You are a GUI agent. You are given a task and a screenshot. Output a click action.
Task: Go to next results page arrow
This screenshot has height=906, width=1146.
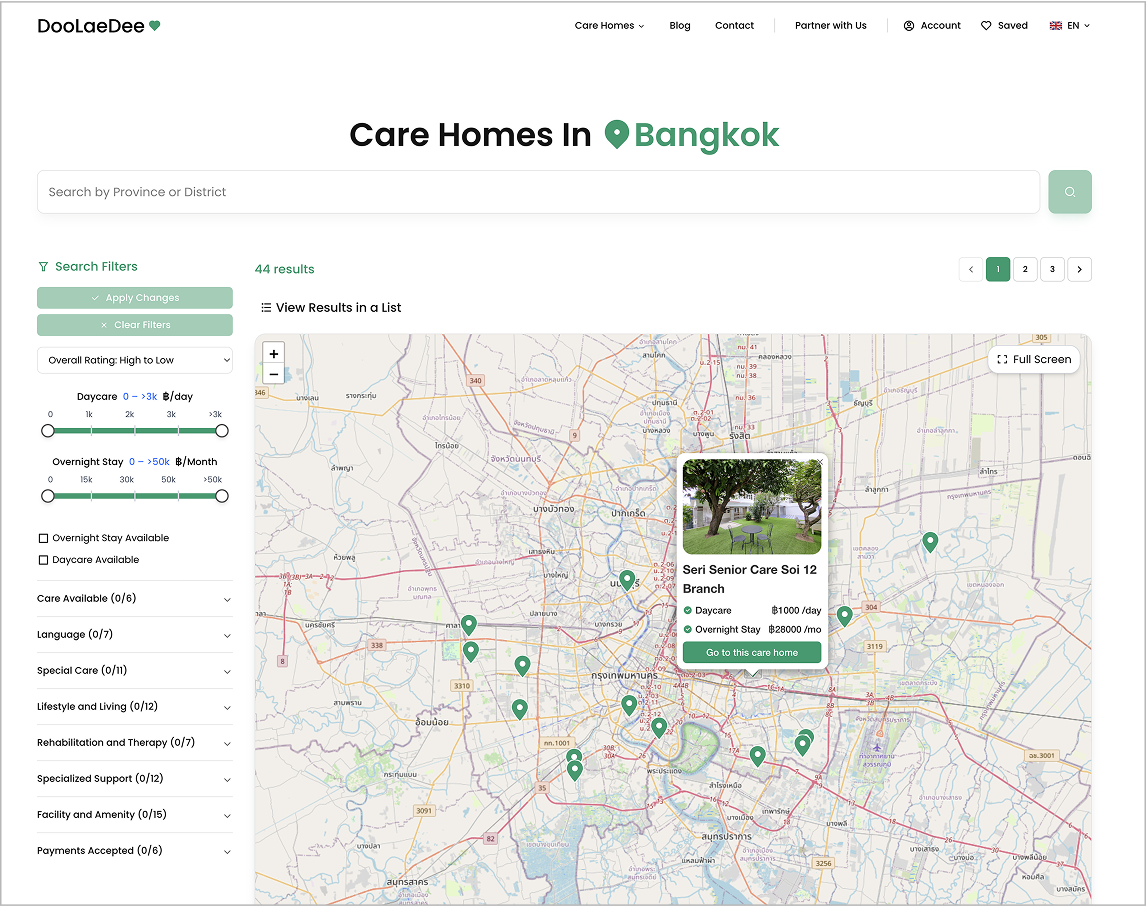pos(1079,269)
